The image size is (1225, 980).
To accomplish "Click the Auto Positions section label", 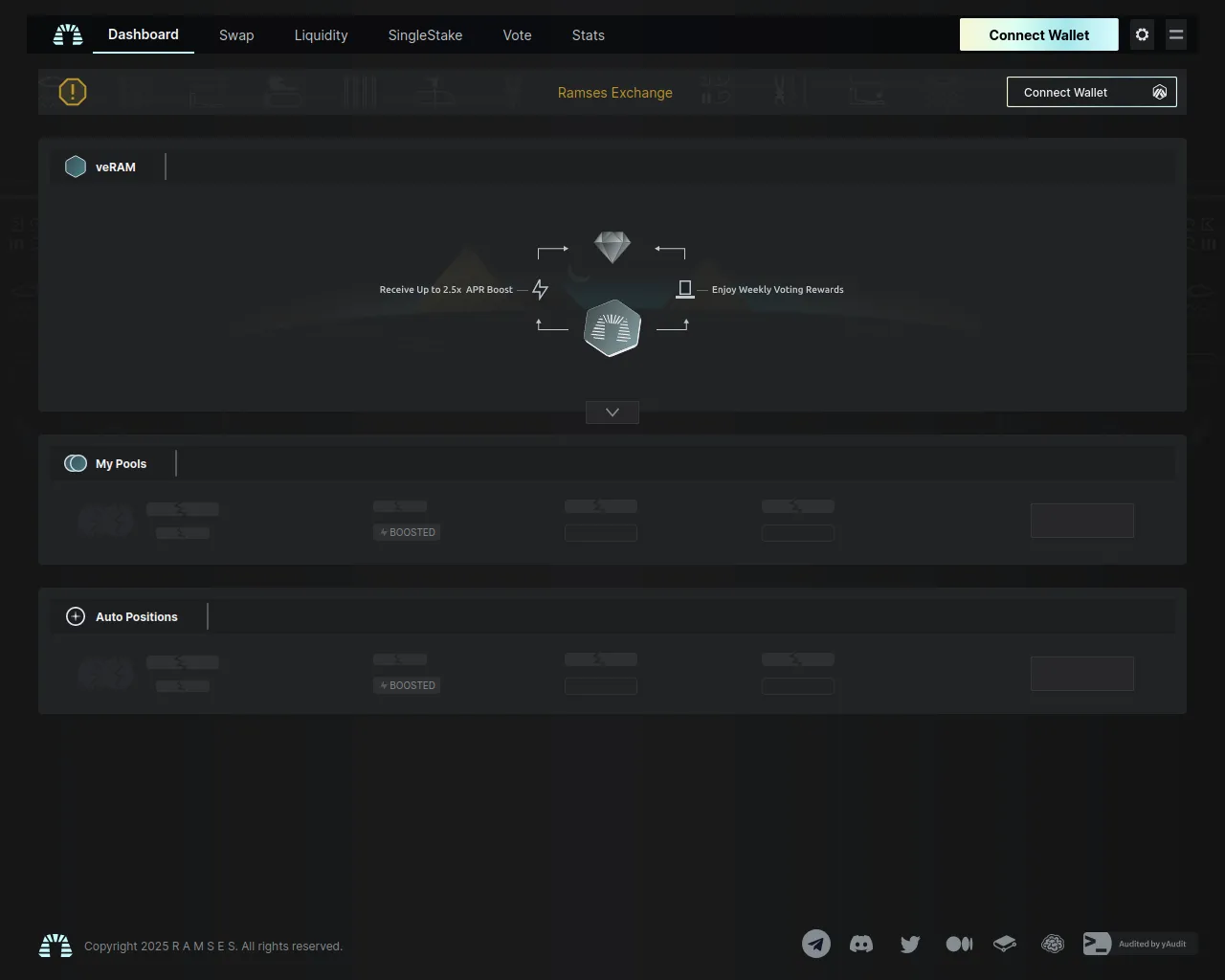I will (137, 616).
